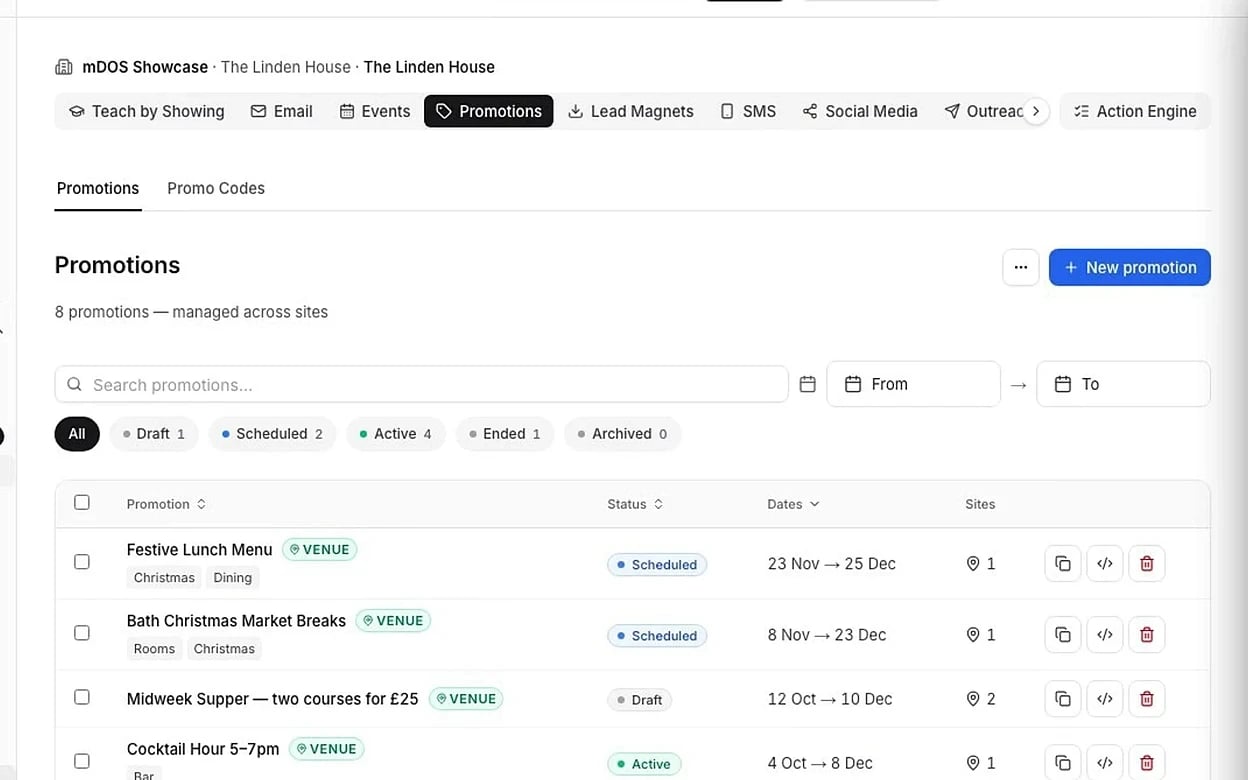Click VENUE badge on Bath Christmas Market Breaks
This screenshot has height=780, width=1248.
click(393, 620)
